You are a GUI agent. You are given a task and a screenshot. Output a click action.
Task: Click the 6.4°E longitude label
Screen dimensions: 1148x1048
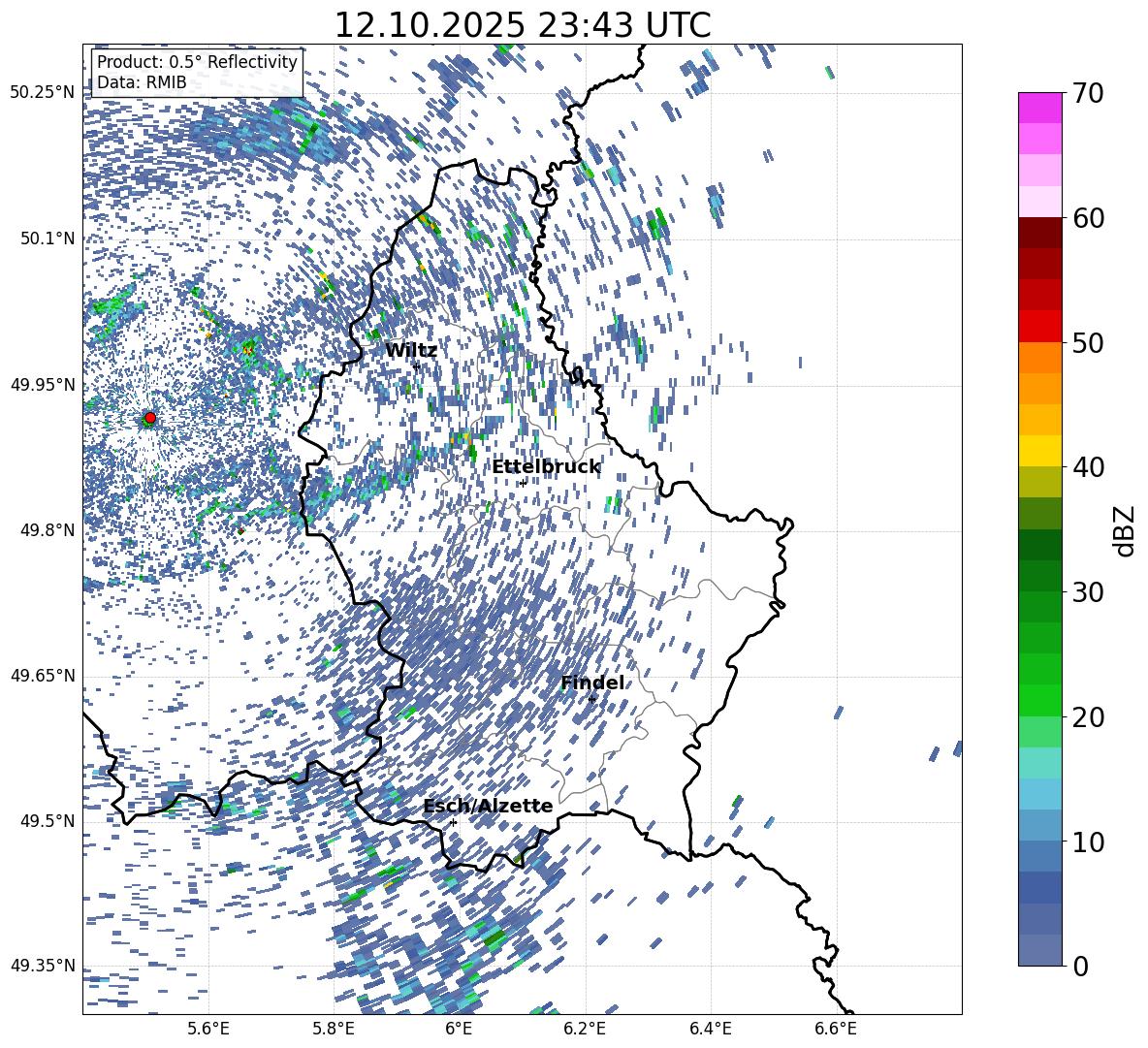710,1029
